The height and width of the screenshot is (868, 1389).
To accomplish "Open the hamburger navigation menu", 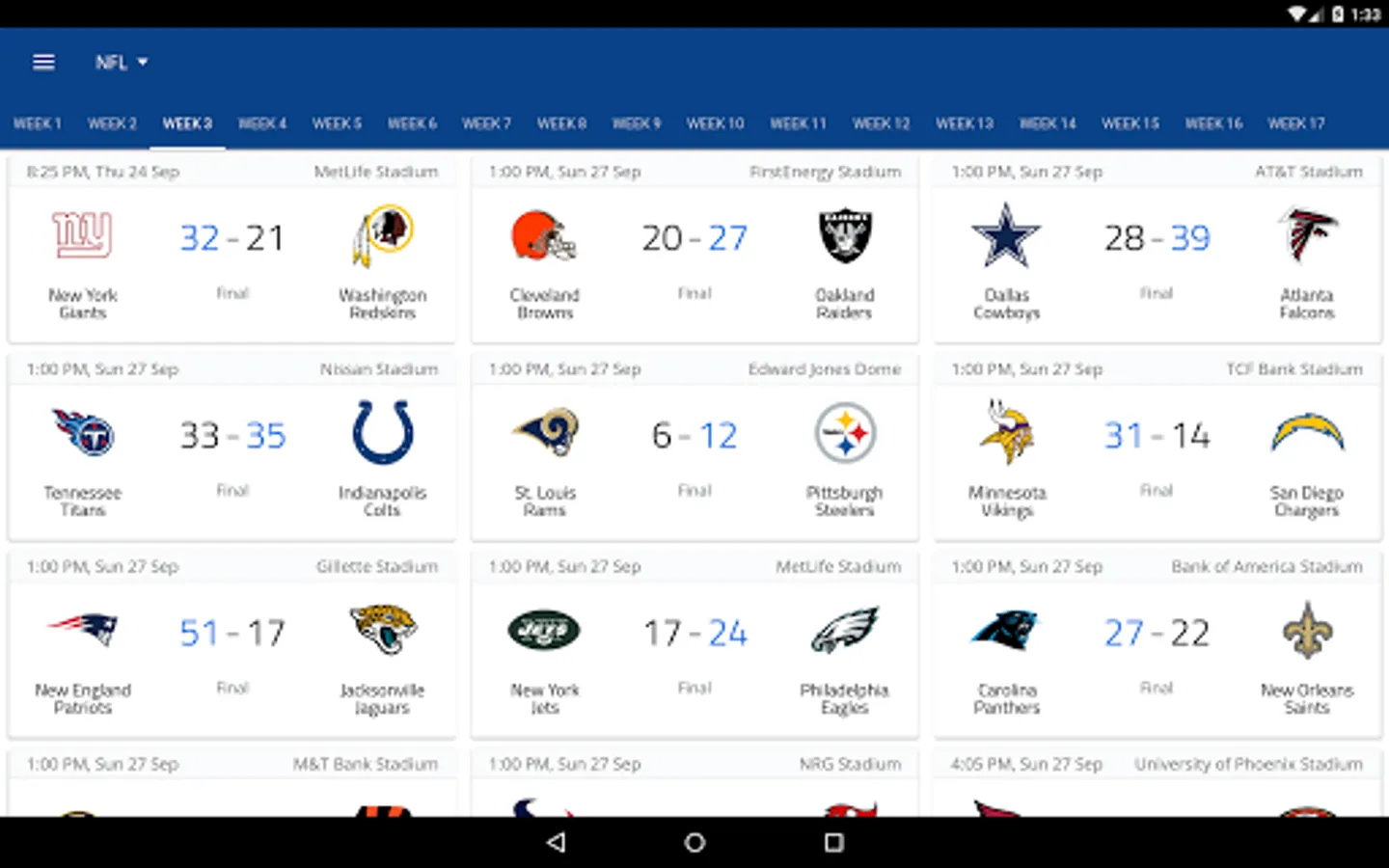I will (x=43, y=63).
